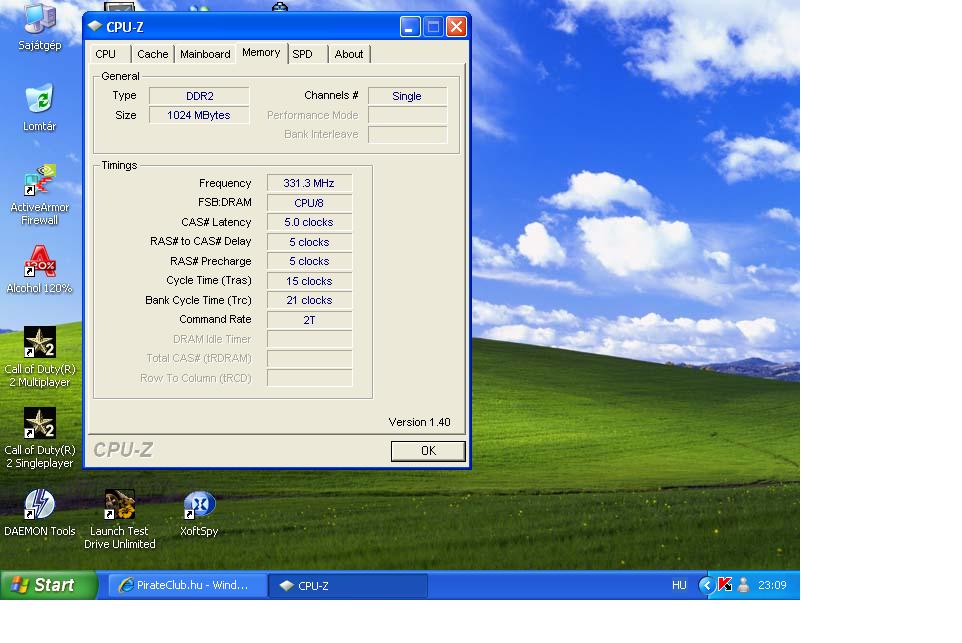
Task: Click the Kaspersky tray icon
Action: [x=725, y=585]
